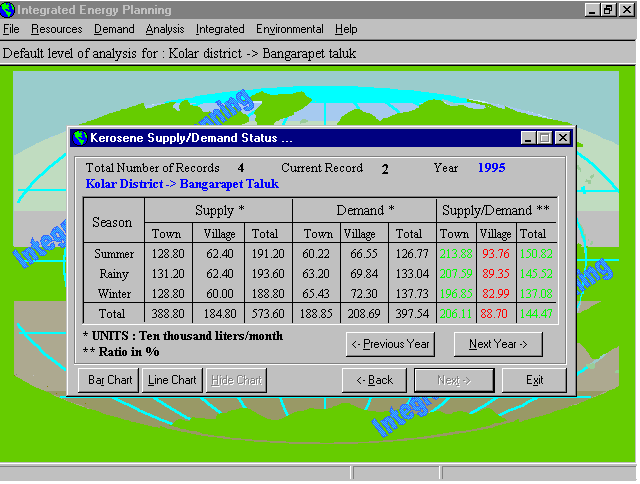Image resolution: width=640 pixels, height=484 pixels.
Task: Open the Resources menu
Action: pos(56,30)
